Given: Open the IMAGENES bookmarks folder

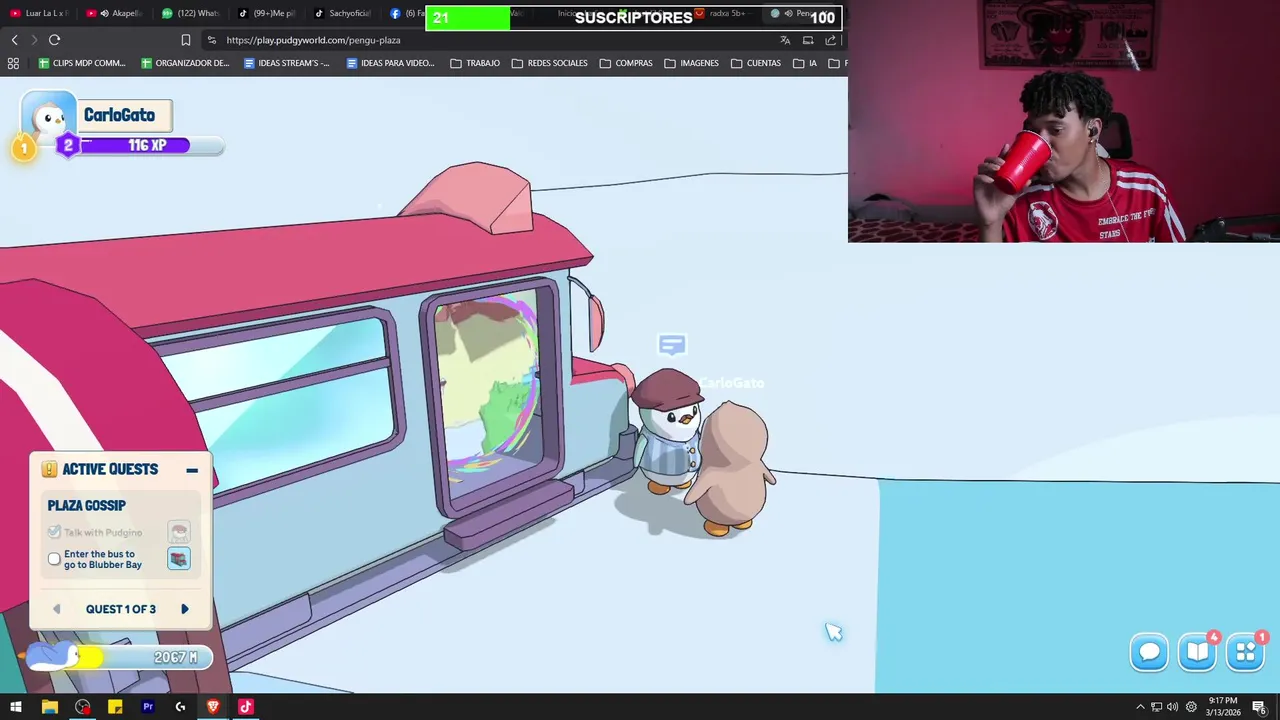Looking at the screenshot, I should click(x=691, y=63).
